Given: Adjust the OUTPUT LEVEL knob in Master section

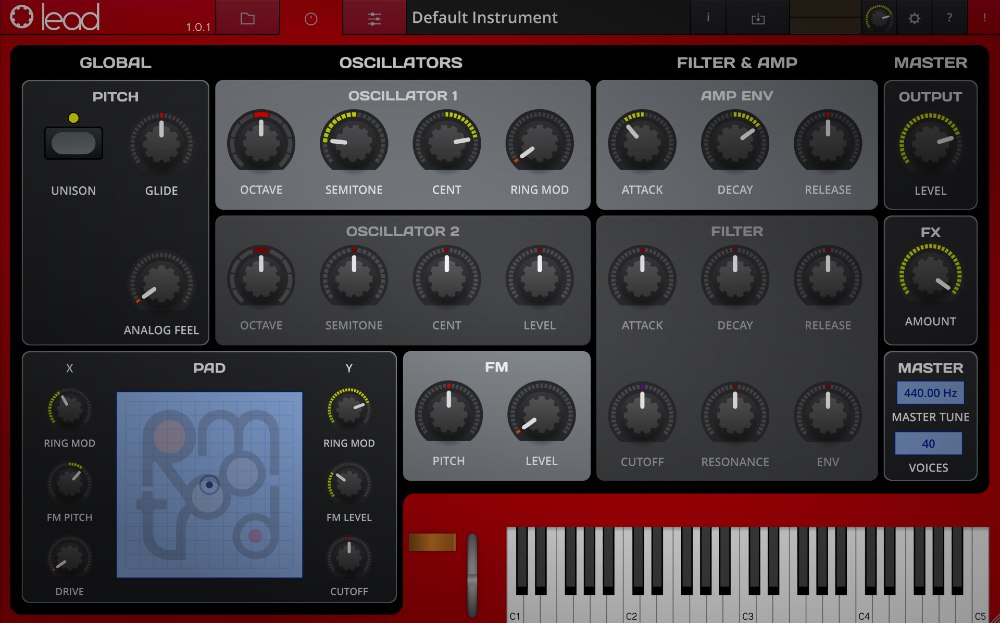Looking at the screenshot, I should point(930,143).
